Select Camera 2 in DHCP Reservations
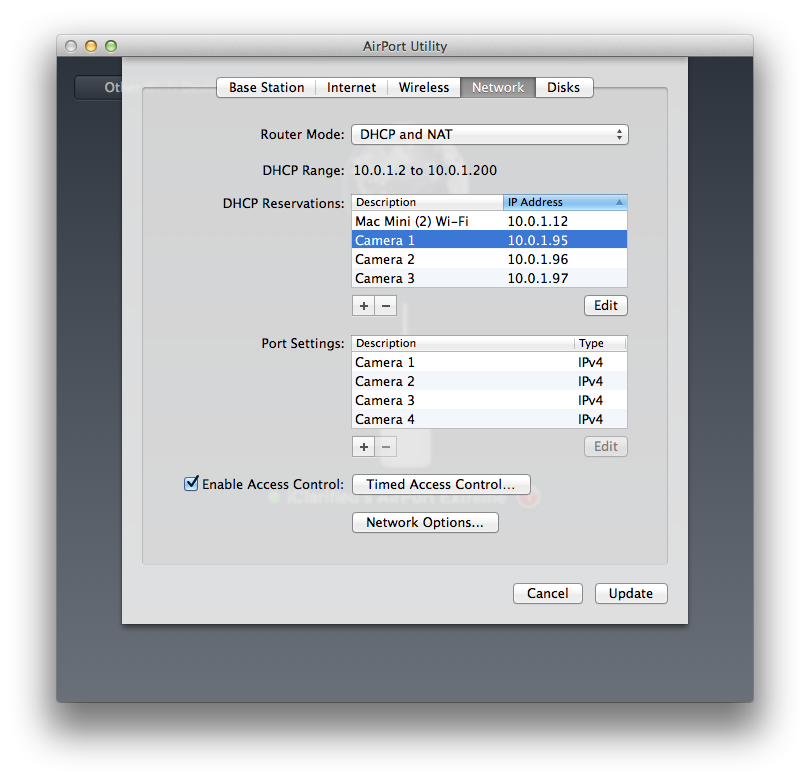The width and height of the screenshot is (810, 781). click(490, 259)
